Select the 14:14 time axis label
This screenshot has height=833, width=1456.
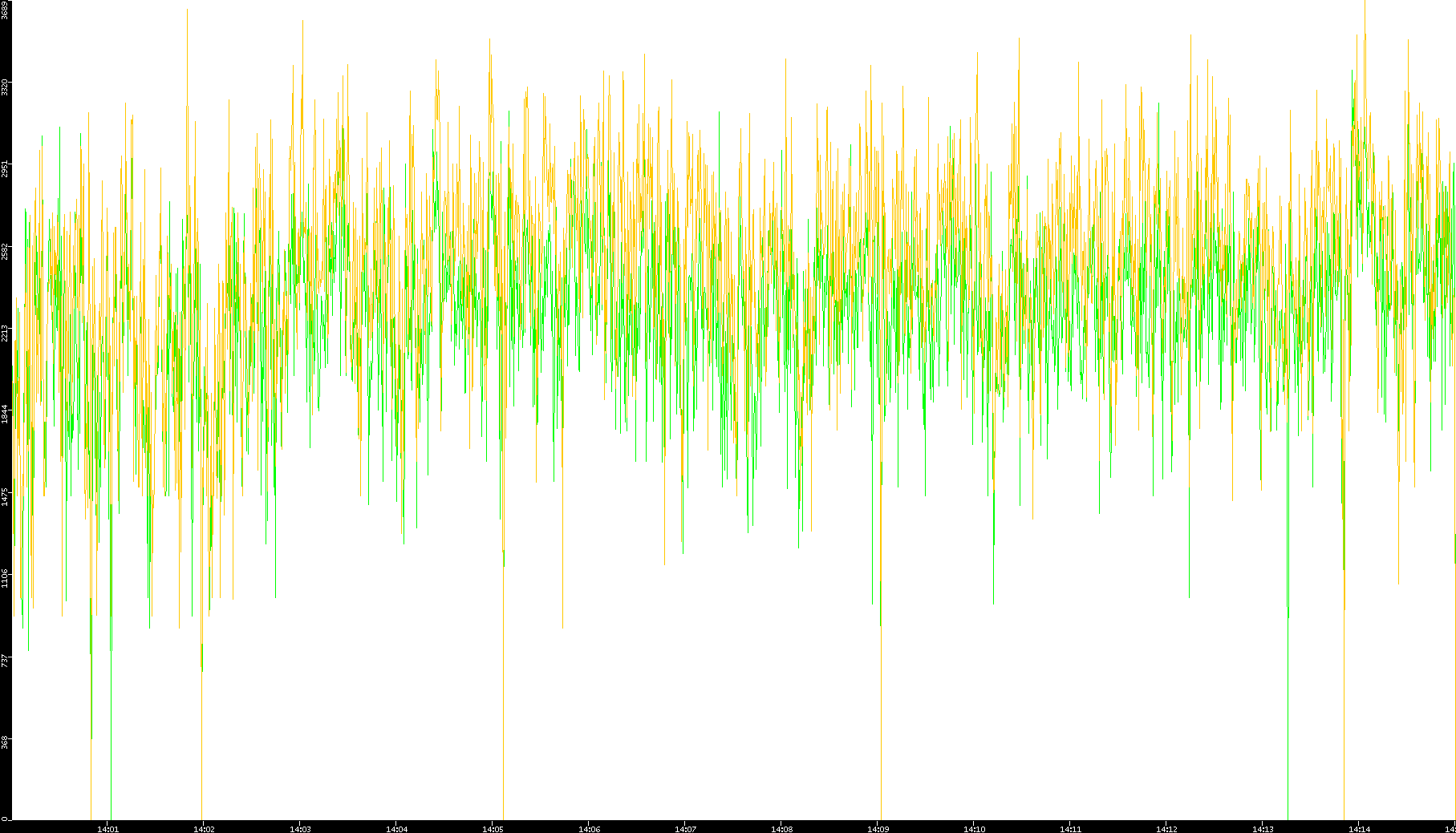[1359, 829]
